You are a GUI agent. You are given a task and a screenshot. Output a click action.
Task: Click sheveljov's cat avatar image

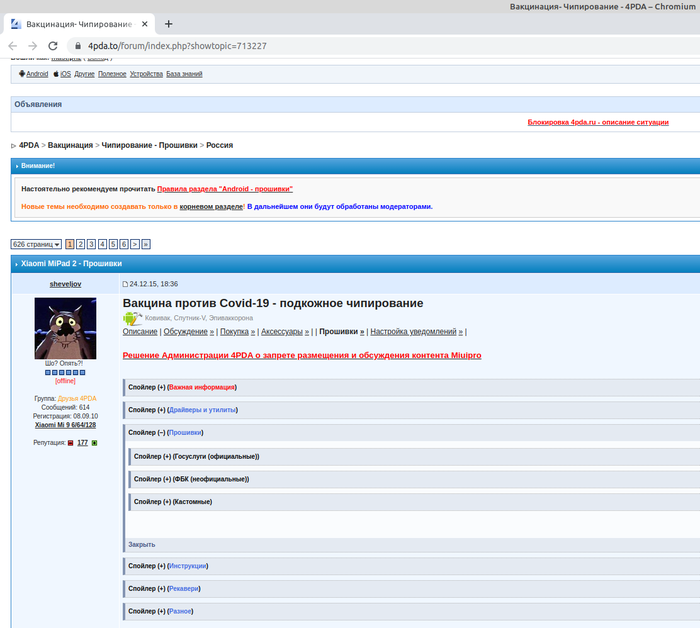point(66,329)
